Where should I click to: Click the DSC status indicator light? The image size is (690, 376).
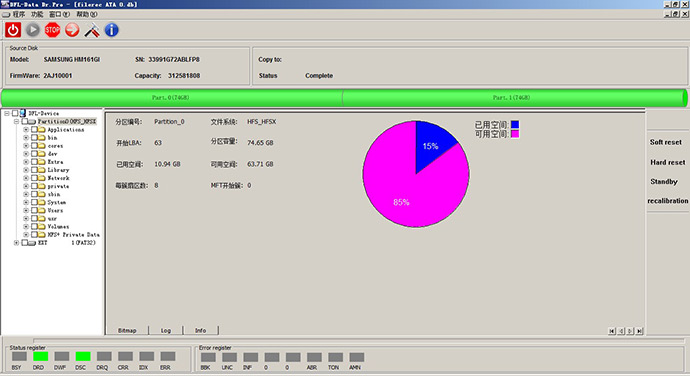coord(83,356)
